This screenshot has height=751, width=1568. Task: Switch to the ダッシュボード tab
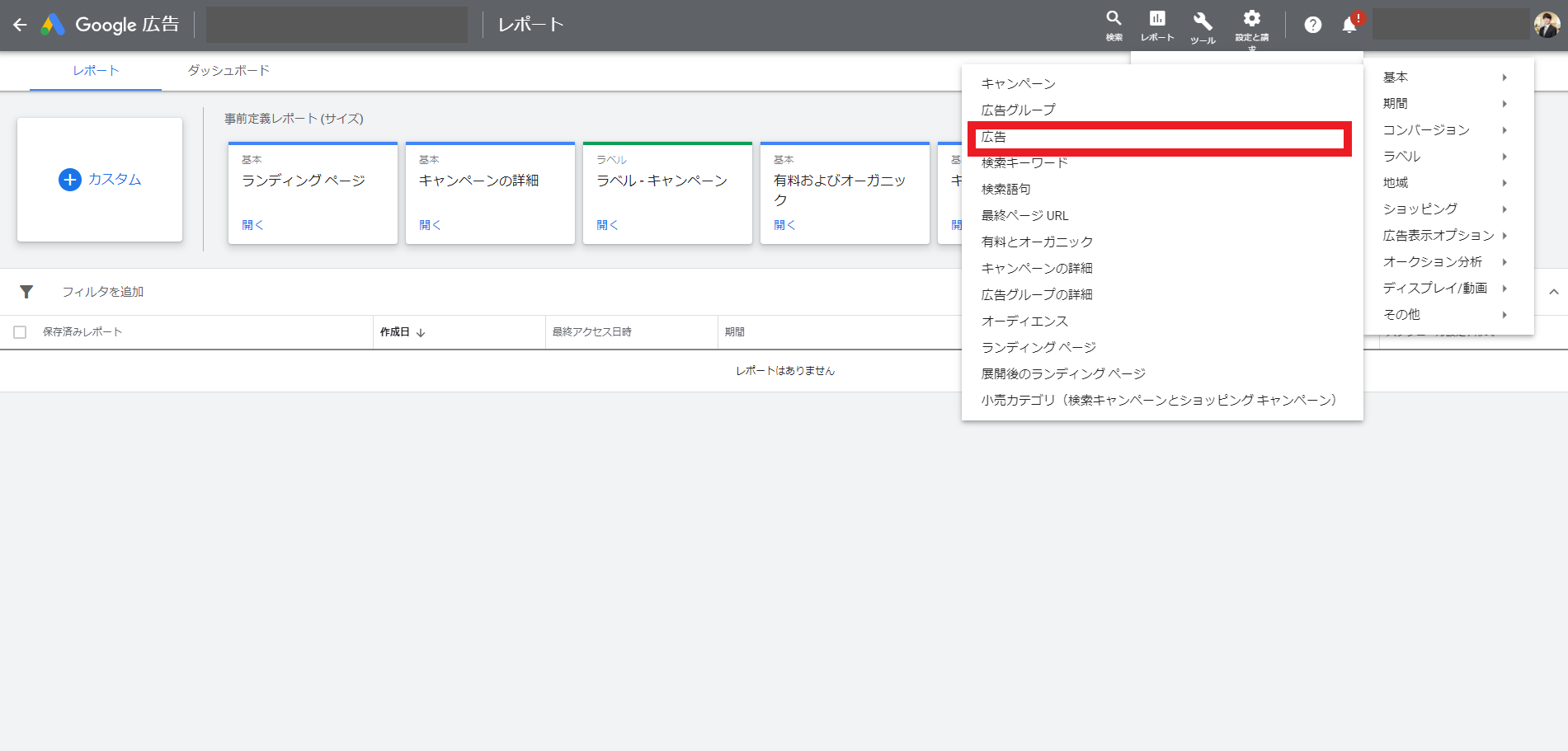pyautogui.click(x=228, y=71)
